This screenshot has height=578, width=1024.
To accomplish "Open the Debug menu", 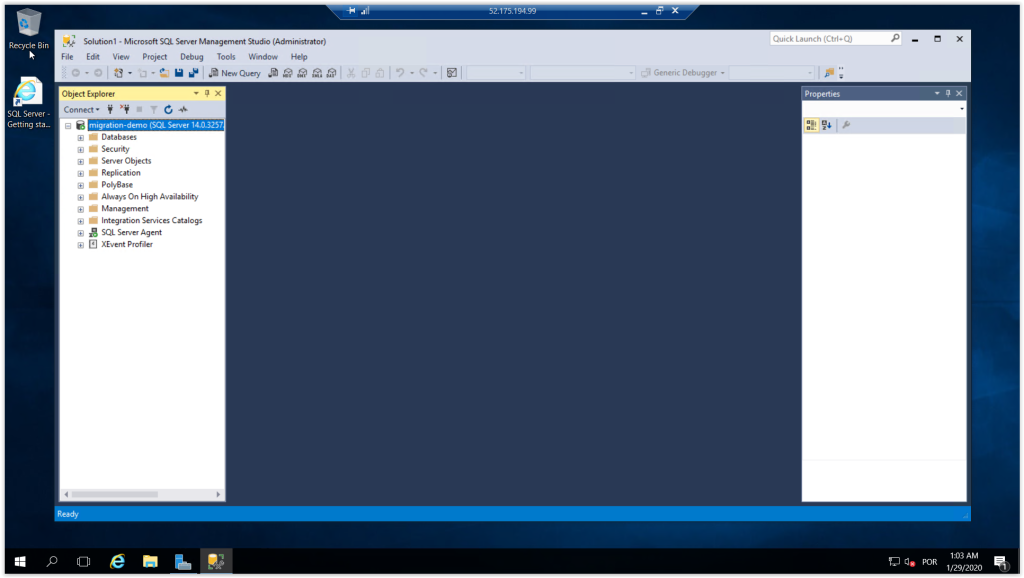I will pyautogui.click(x=192, y=57).
